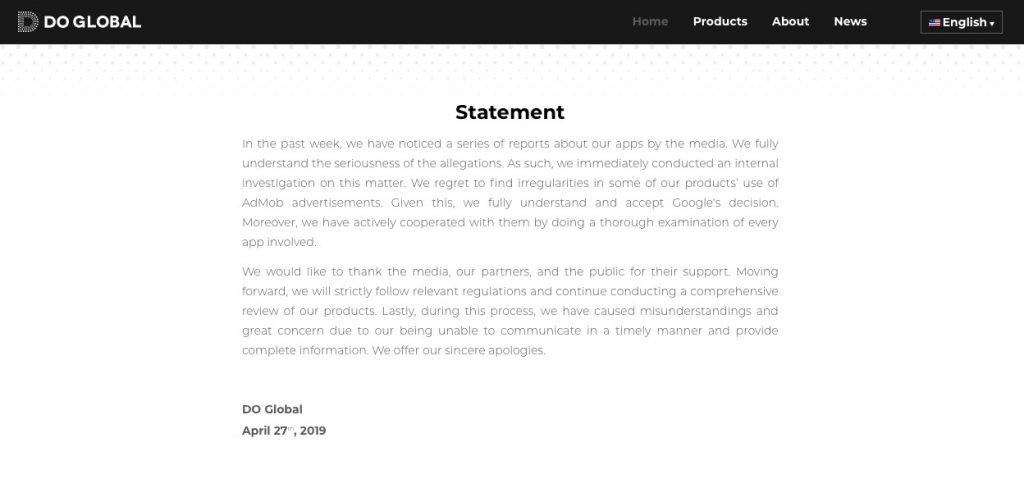Screen dimensions: 1024x488
Task: Click the DO Global logo icon
Action: coord(27,22)
